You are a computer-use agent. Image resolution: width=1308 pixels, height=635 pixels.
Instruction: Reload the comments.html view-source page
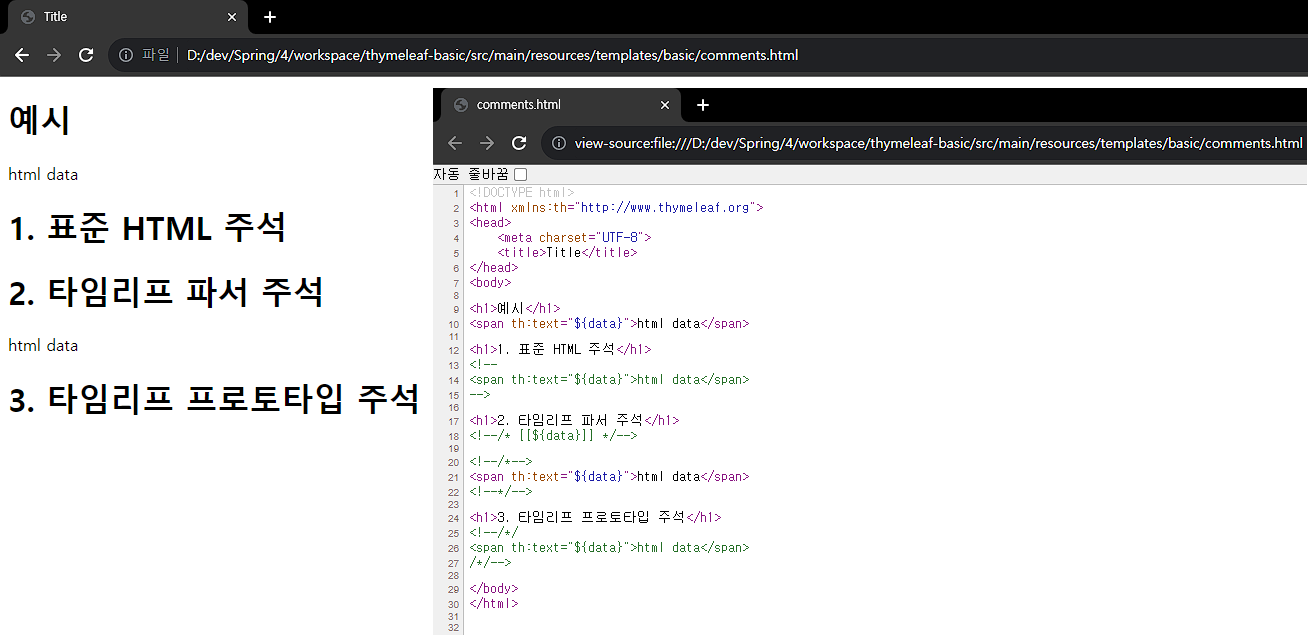(519, 143)
